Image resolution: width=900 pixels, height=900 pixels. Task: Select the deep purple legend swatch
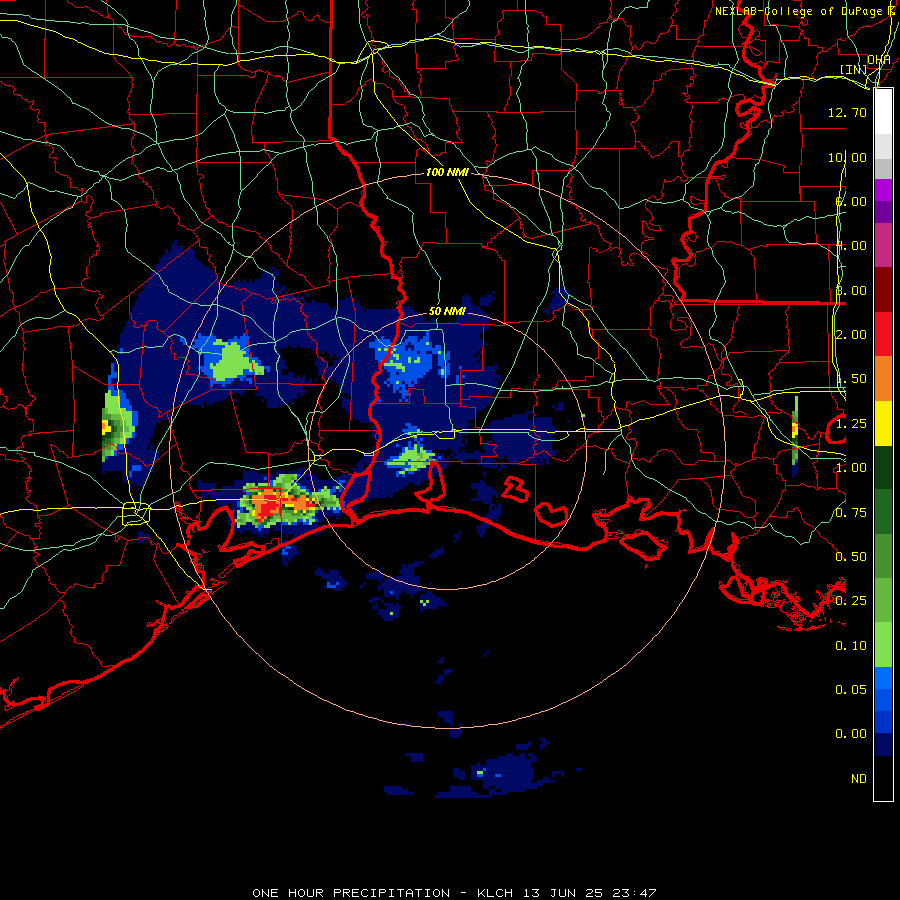click(x=883, y=212)
